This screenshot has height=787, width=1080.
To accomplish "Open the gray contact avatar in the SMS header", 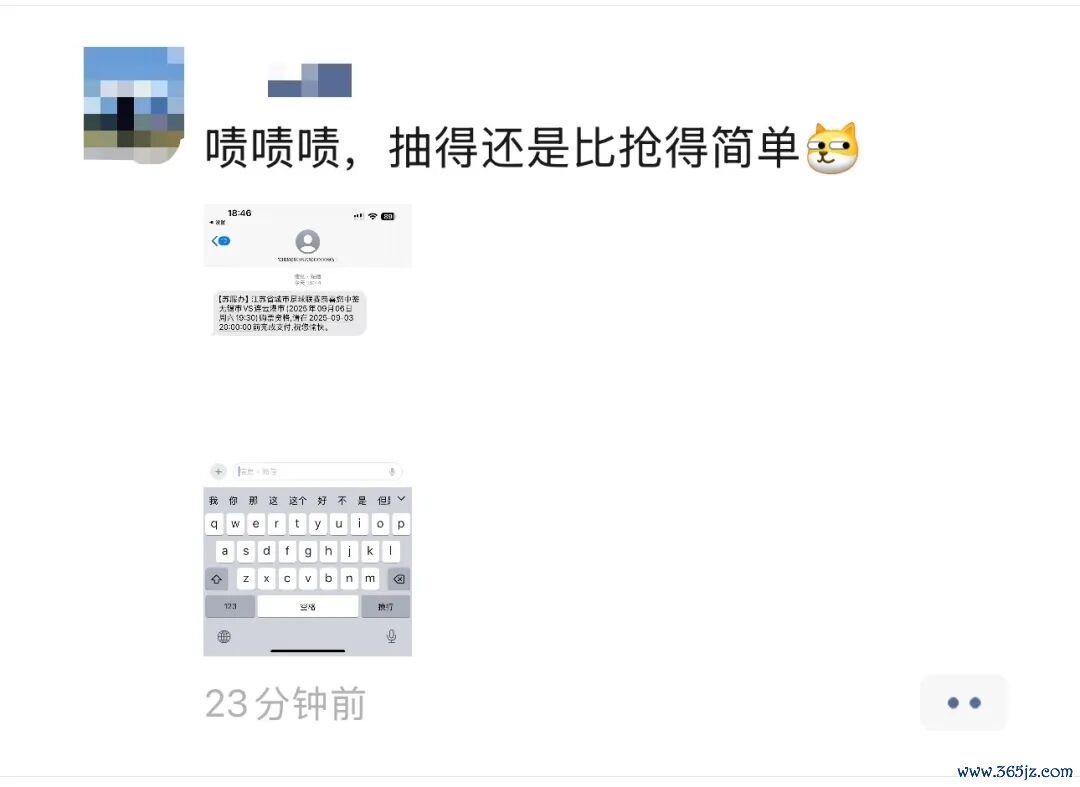I will [x=307, y=242].
